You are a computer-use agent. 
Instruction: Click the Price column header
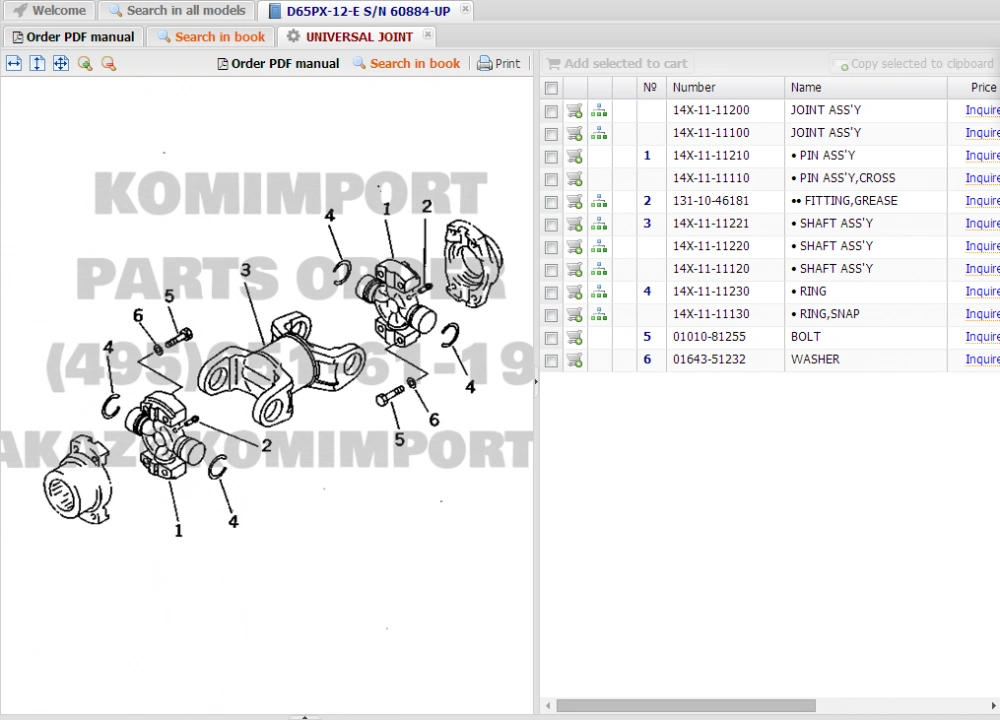point(974,87)
